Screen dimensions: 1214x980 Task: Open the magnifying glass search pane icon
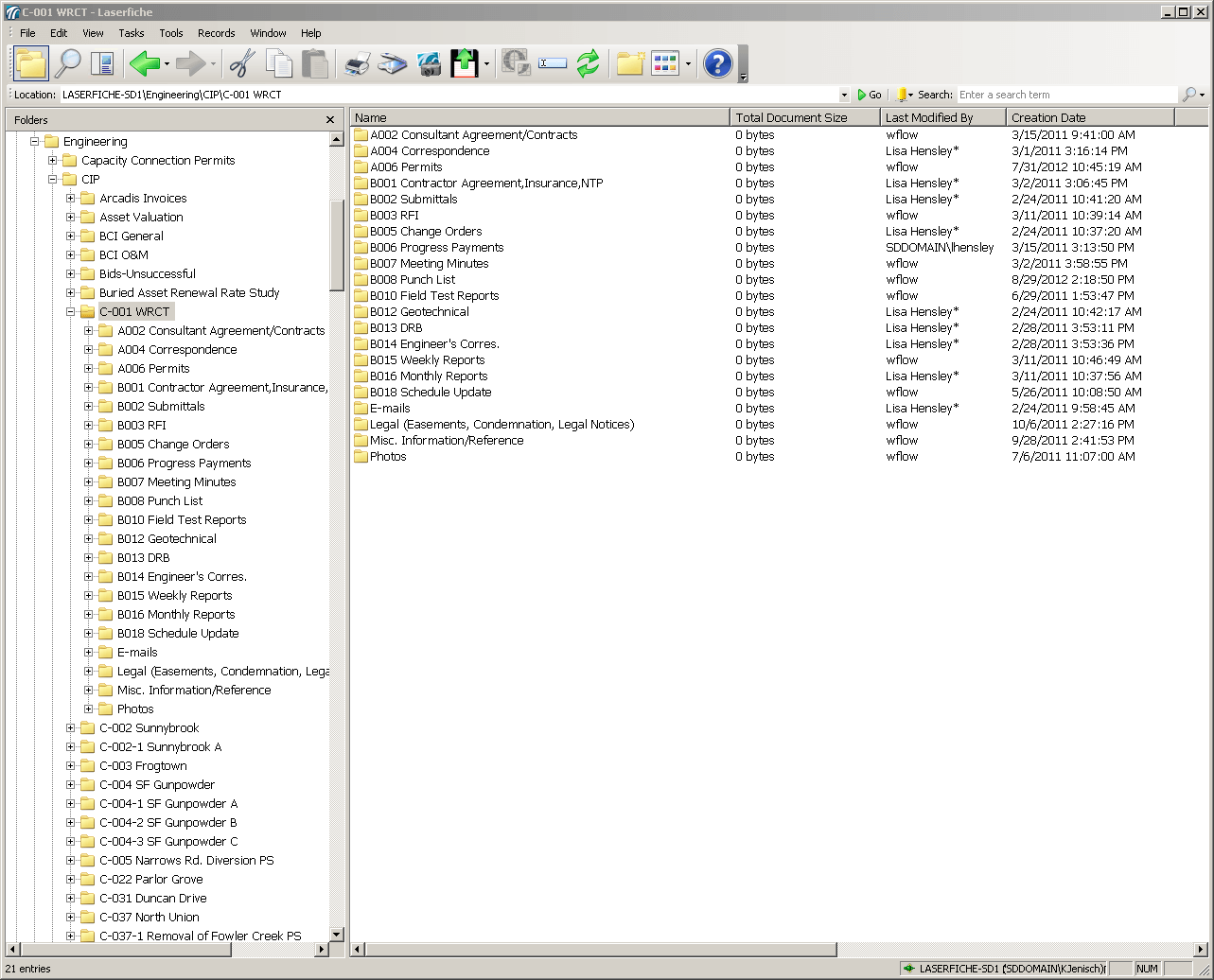67,63
